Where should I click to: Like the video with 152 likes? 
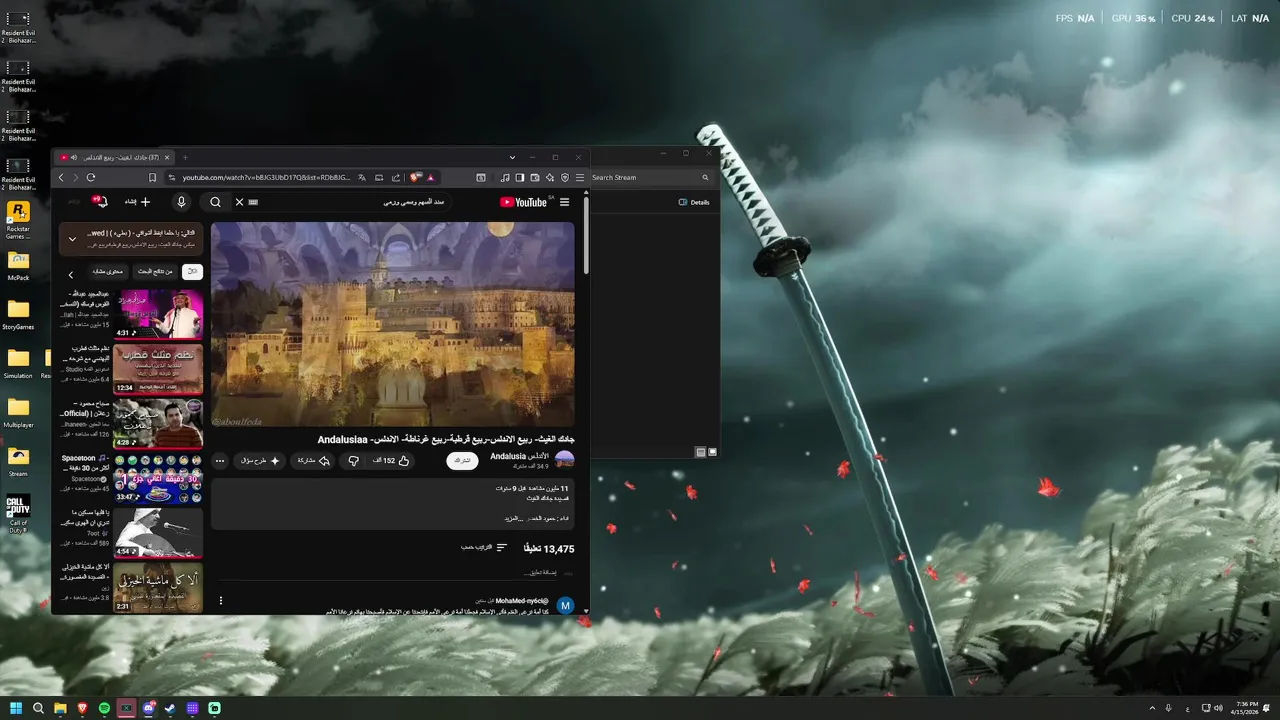point(392,461)
